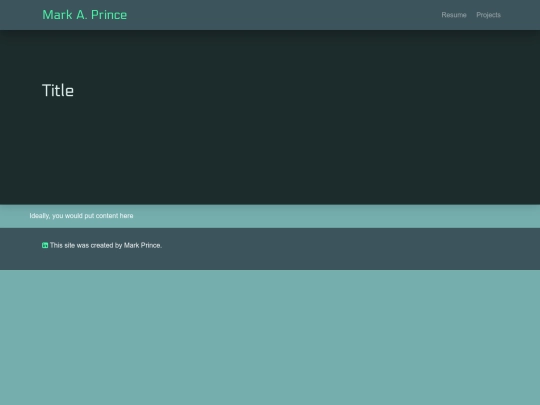Go to the Projects page
This screenshot has width=540, height=405.
[488, 15]
